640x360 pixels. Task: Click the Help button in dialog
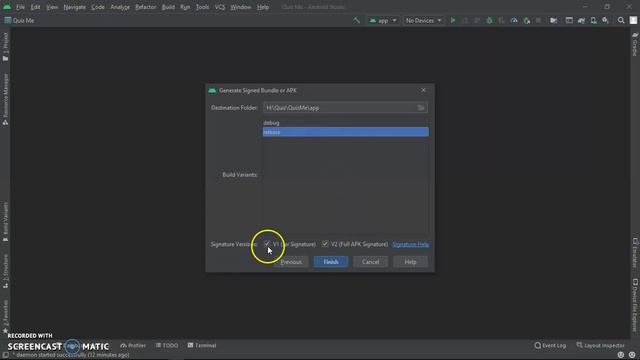(410, 262)
